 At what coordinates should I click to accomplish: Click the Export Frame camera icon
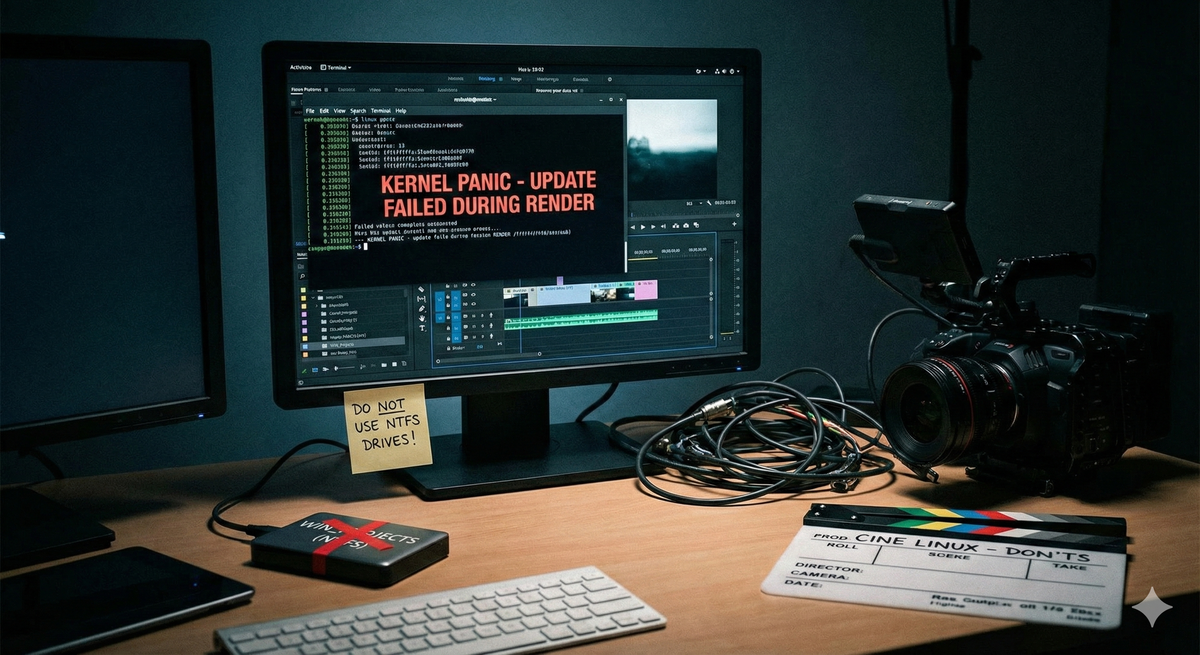tap(686, 226)
